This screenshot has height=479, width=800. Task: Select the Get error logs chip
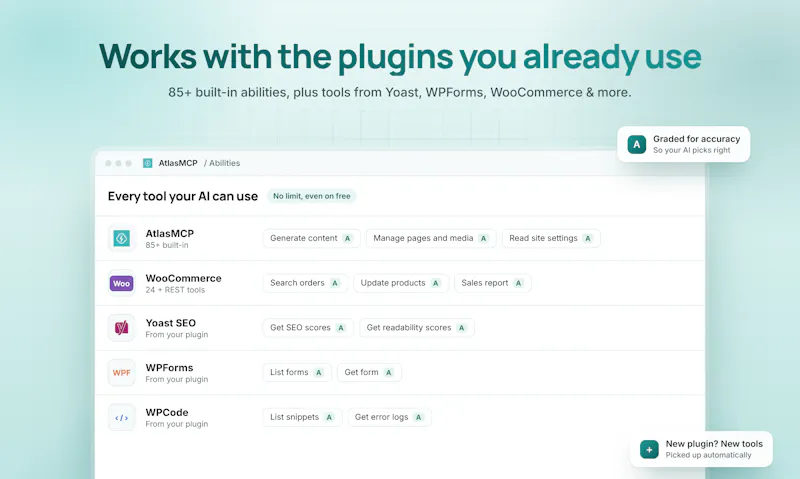click(389, 417)
